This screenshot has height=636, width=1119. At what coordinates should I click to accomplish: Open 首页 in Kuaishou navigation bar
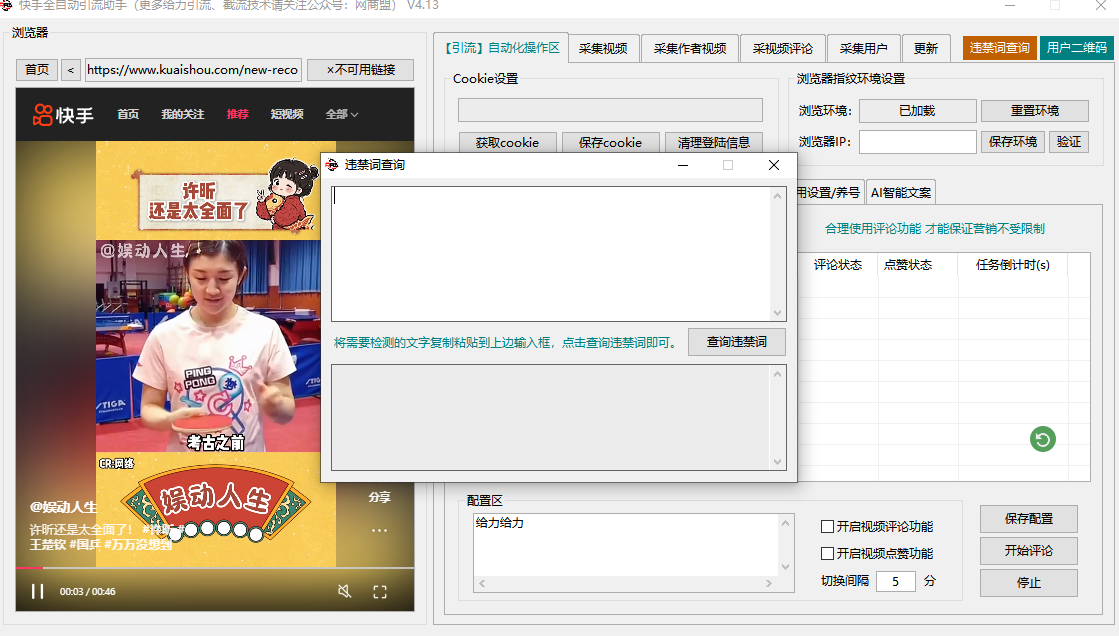(128, 114)
